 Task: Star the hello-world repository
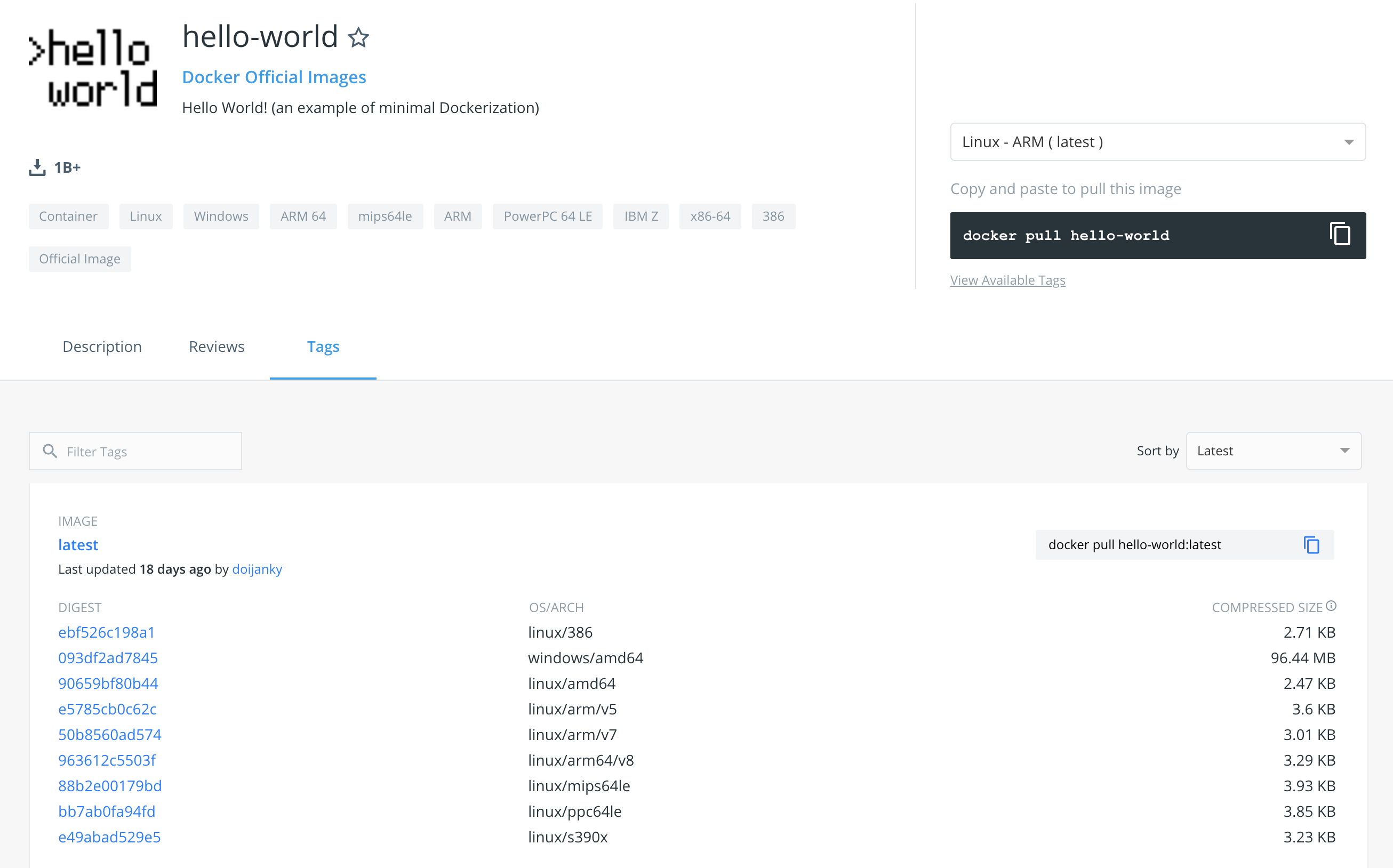click(x=358, y=38)
